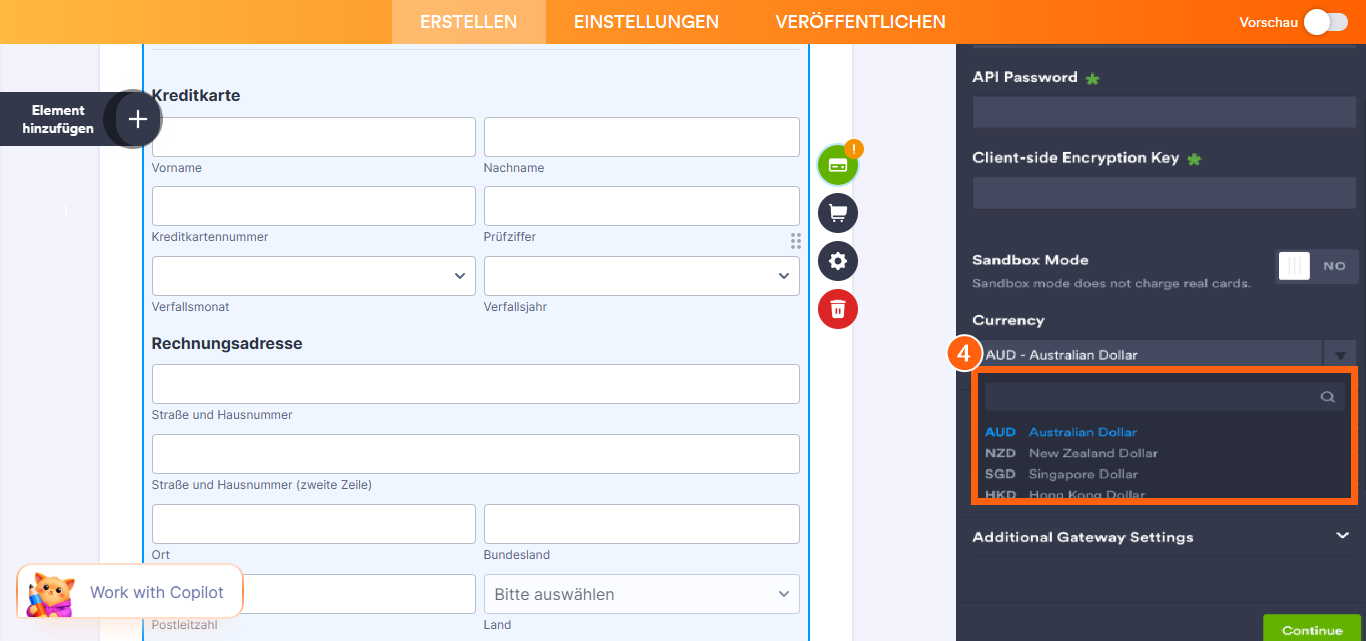The width and height of the screenshot is (1366, 641).
Task: Open the gear settings icon
Action: [x=838, y=261]
